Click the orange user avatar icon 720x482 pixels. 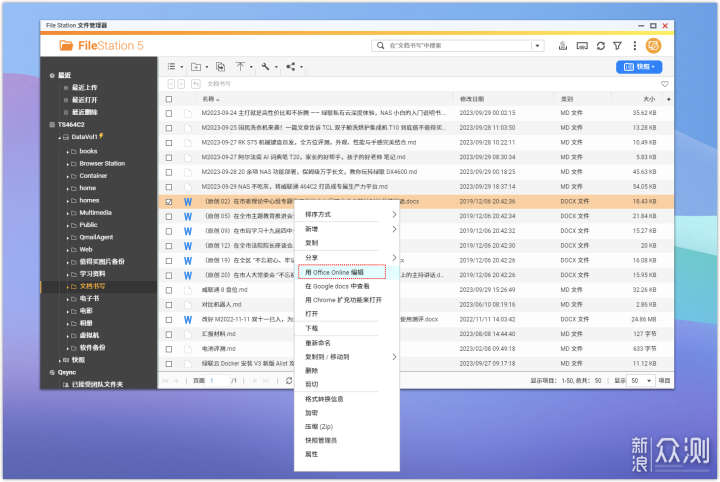[653, 45]
